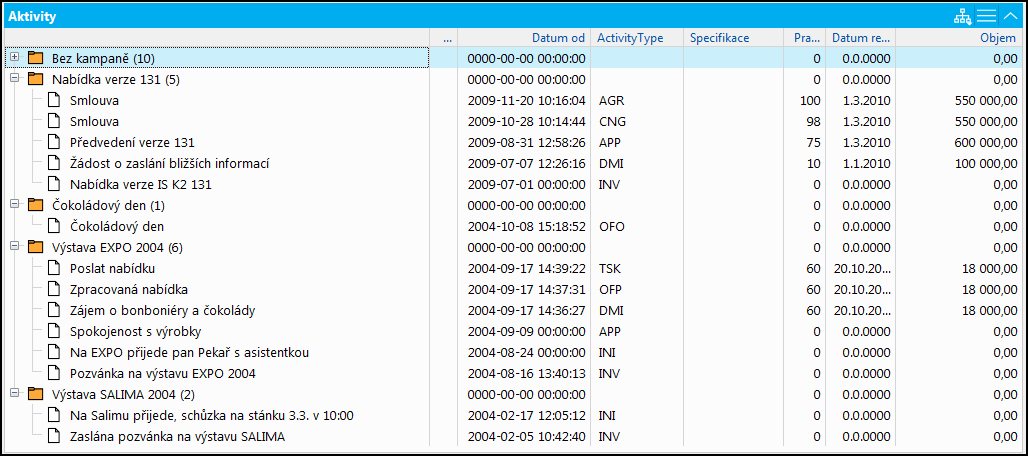This screenshot has width=1028, height=456.
Task: Sort by the Datum re... column header
Action: (x=860, y=38)
